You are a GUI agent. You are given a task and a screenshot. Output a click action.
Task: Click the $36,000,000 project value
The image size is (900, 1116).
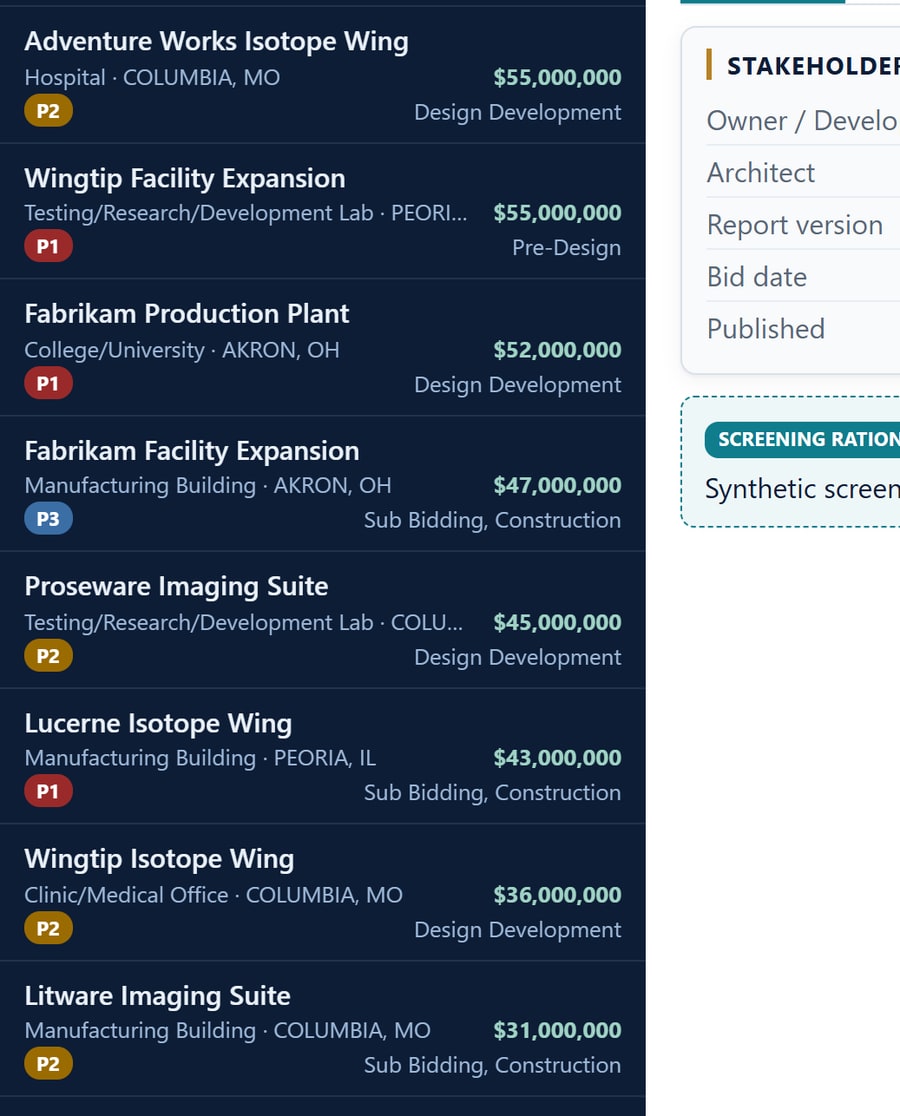point(557,895)
